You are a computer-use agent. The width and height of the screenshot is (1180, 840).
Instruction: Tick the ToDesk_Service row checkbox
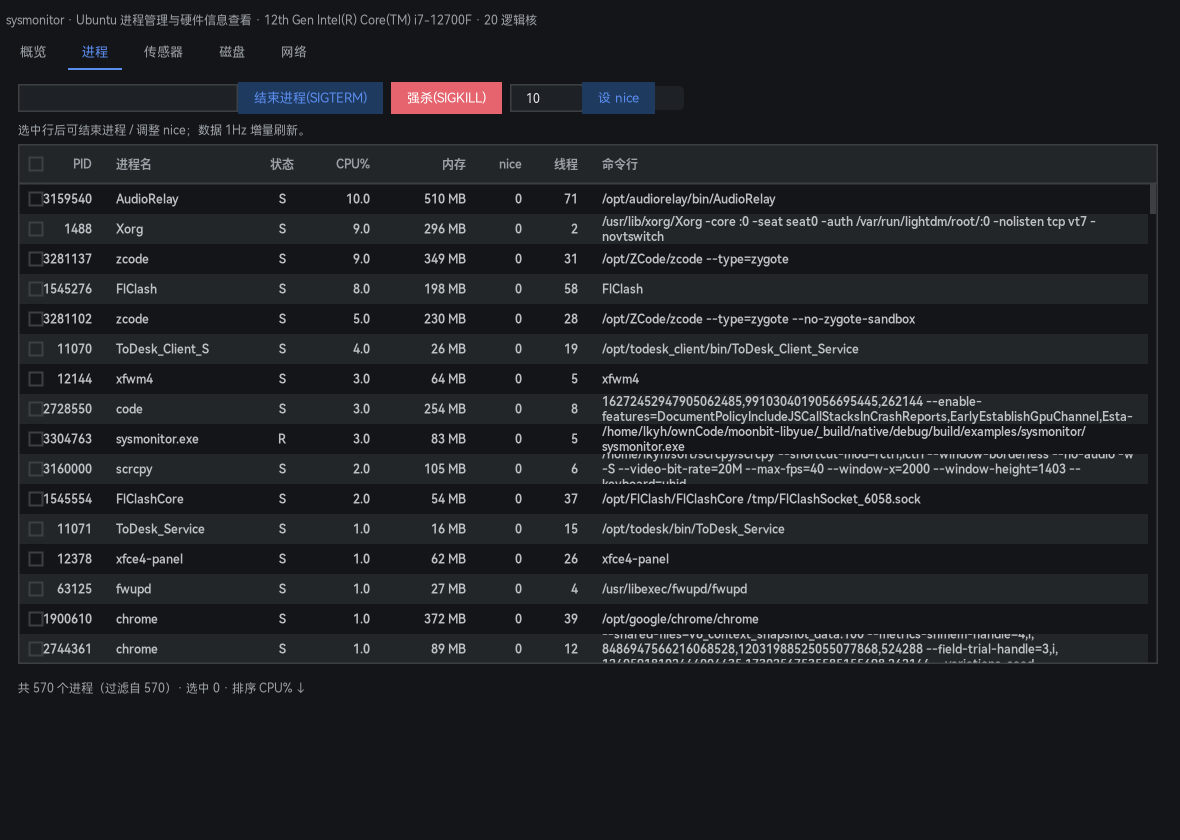pyautogui.click(x=35, y=529)
